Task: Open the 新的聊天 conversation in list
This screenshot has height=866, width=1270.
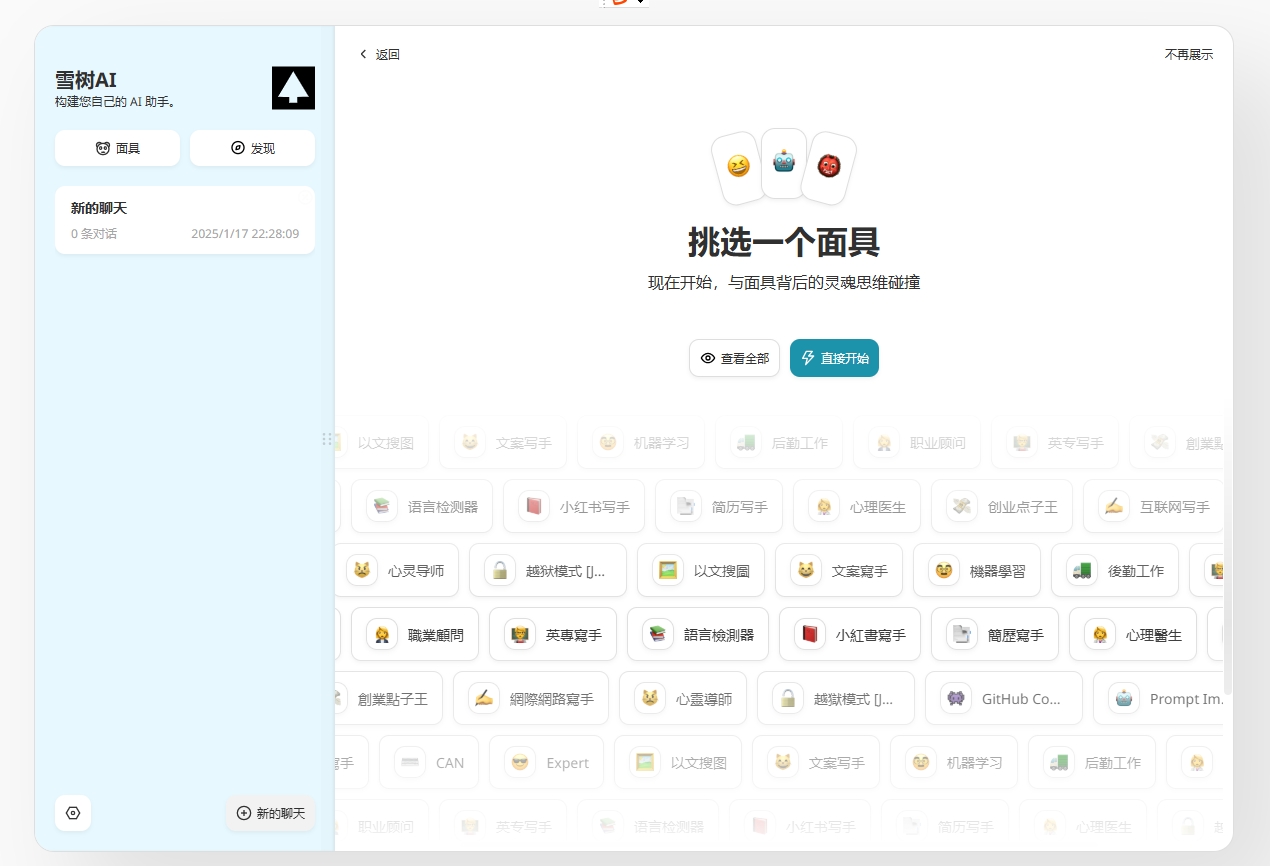Action: tap(185, 220)
